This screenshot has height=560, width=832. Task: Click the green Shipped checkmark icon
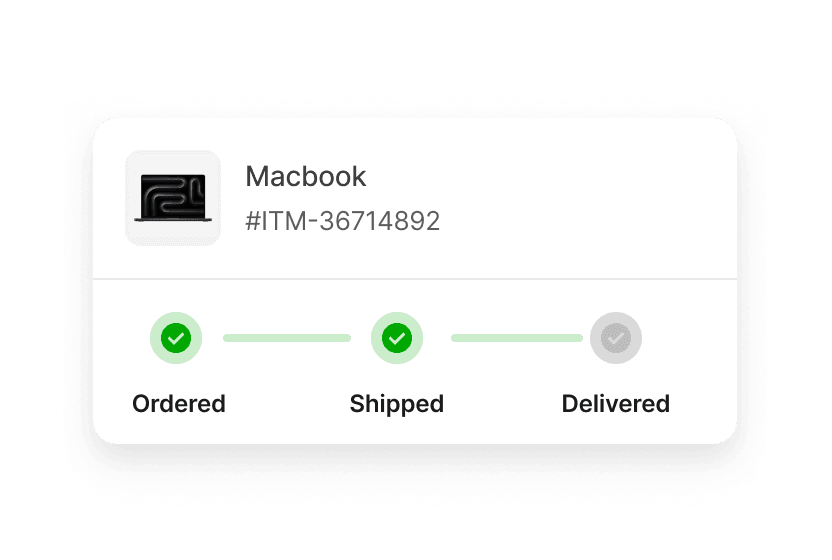(x=396, y=338)
